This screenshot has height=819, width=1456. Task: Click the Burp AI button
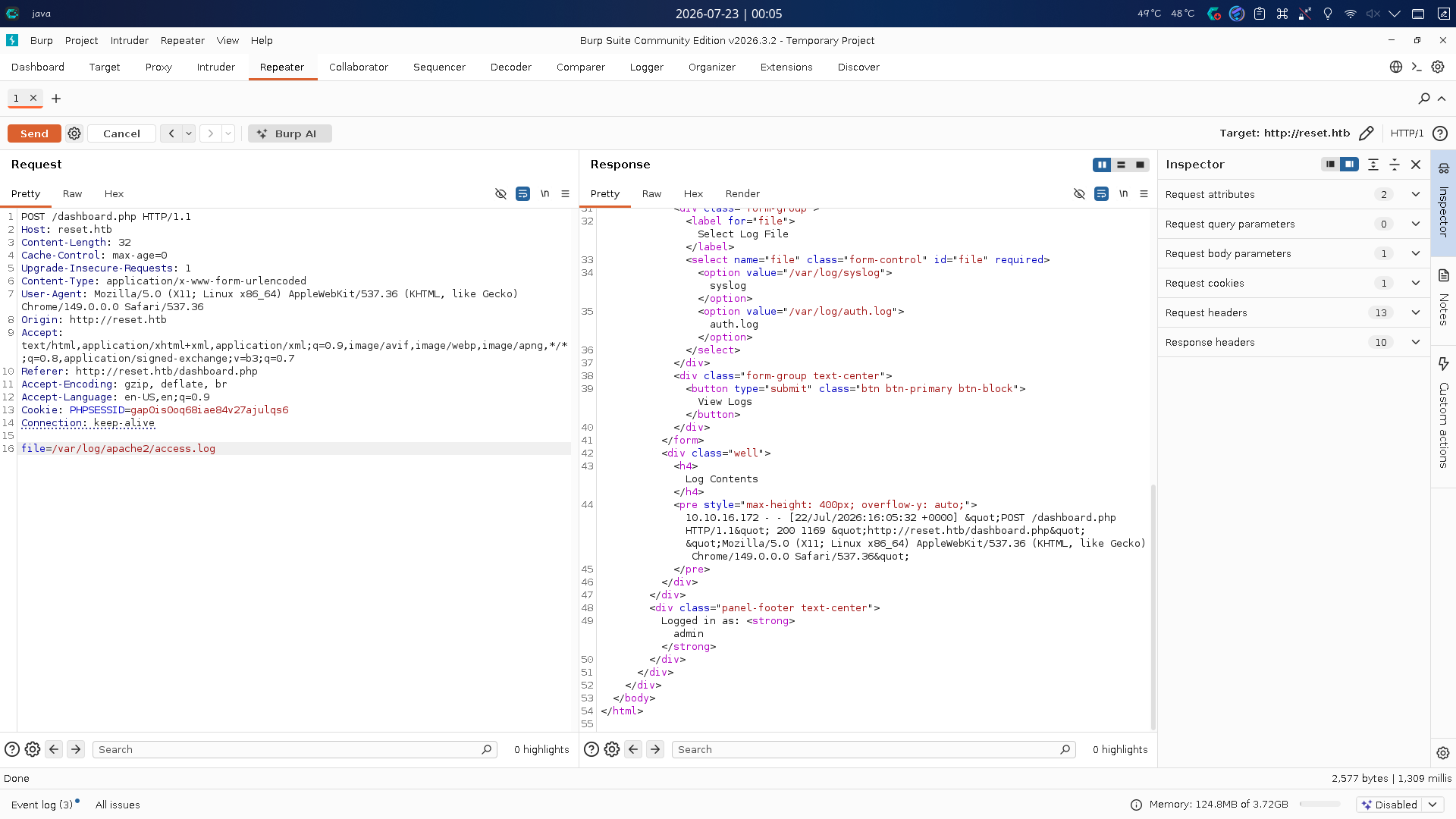pyautogui.click(x=290, y=133)
